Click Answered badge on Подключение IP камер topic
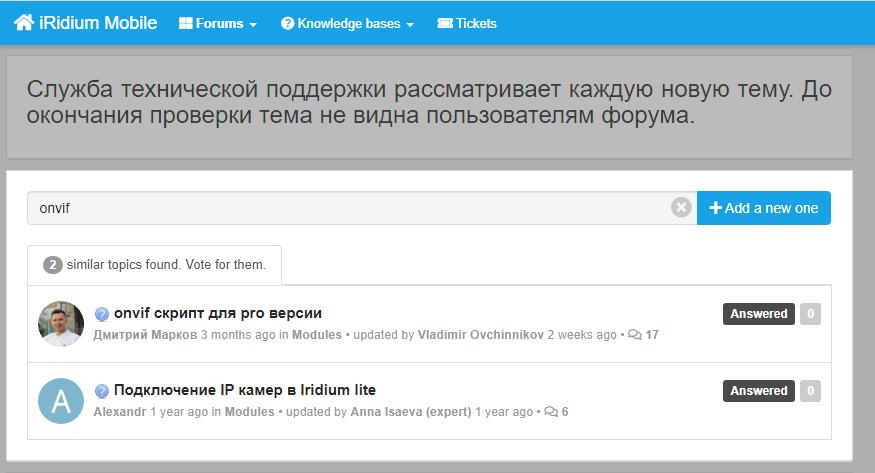The height and width of the screenshot is (473, 875). pos(758,390)
